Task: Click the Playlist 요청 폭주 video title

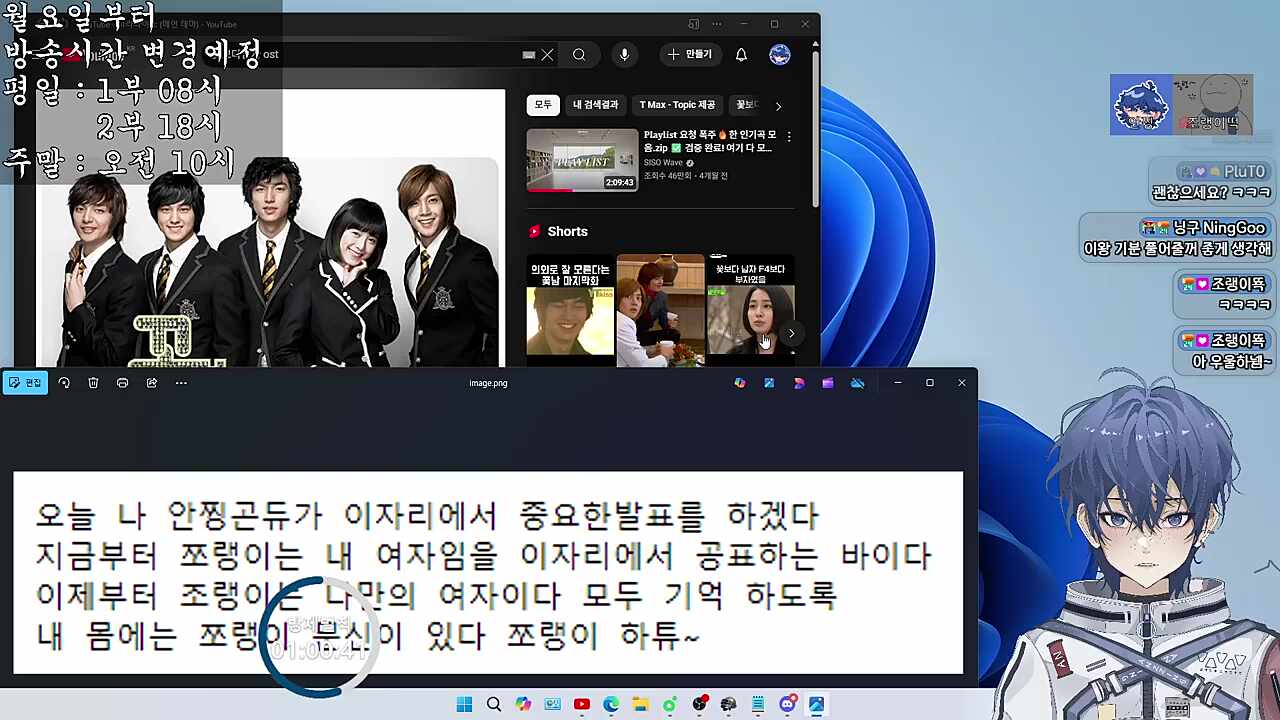Action: 708,141
